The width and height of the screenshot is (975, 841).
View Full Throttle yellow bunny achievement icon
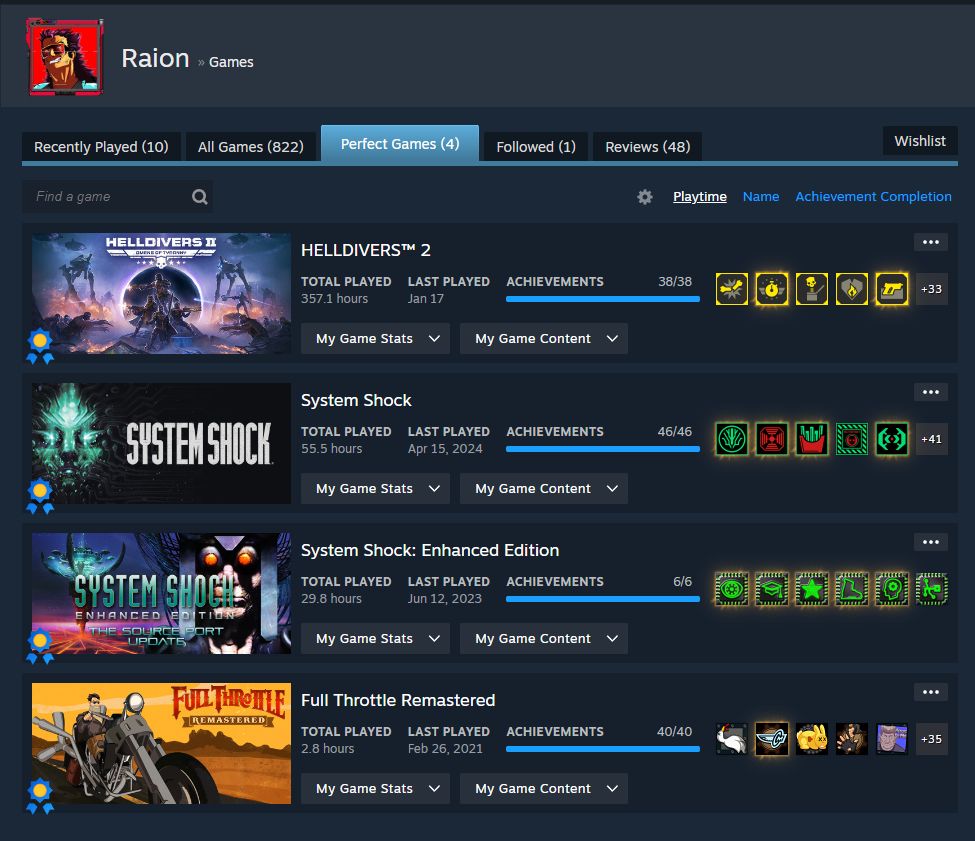pos(811,739)
